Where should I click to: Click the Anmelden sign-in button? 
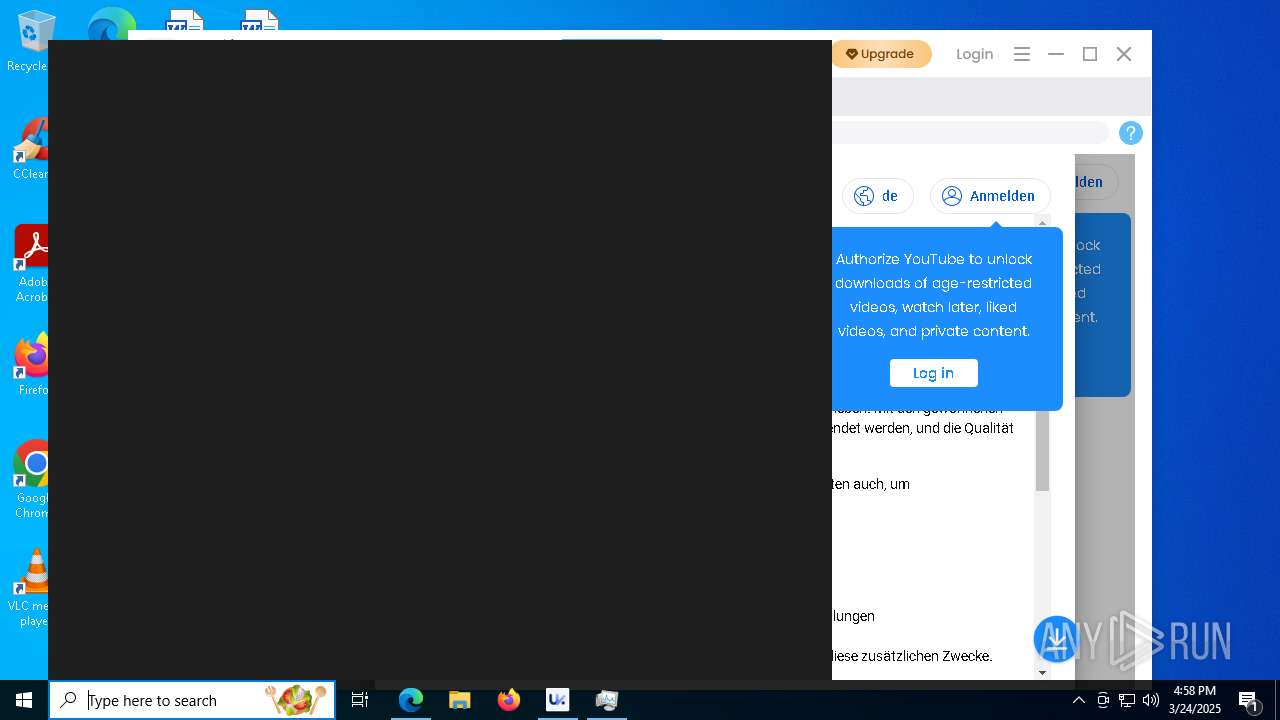990,196
